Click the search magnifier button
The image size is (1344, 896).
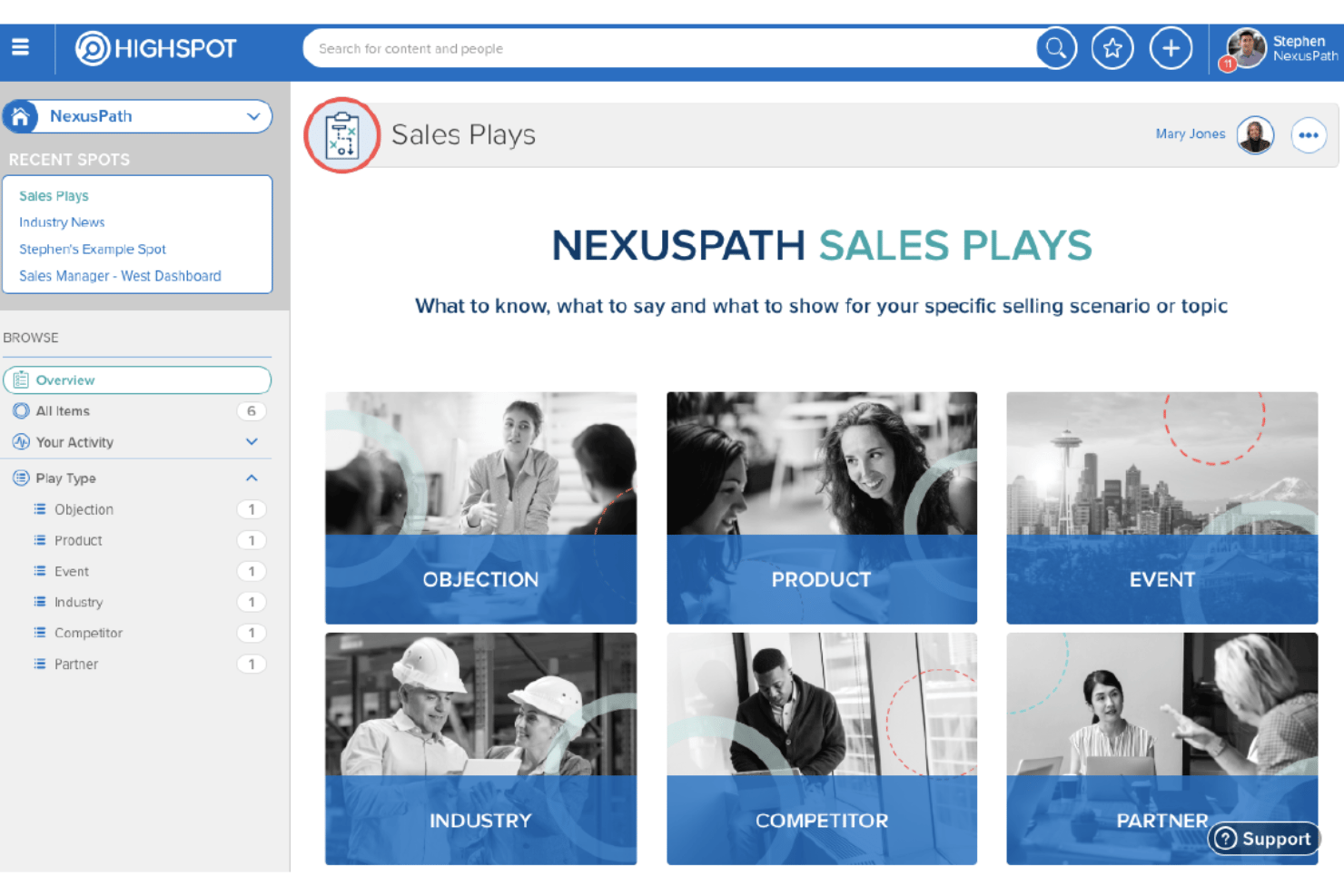coord(1056,48)
